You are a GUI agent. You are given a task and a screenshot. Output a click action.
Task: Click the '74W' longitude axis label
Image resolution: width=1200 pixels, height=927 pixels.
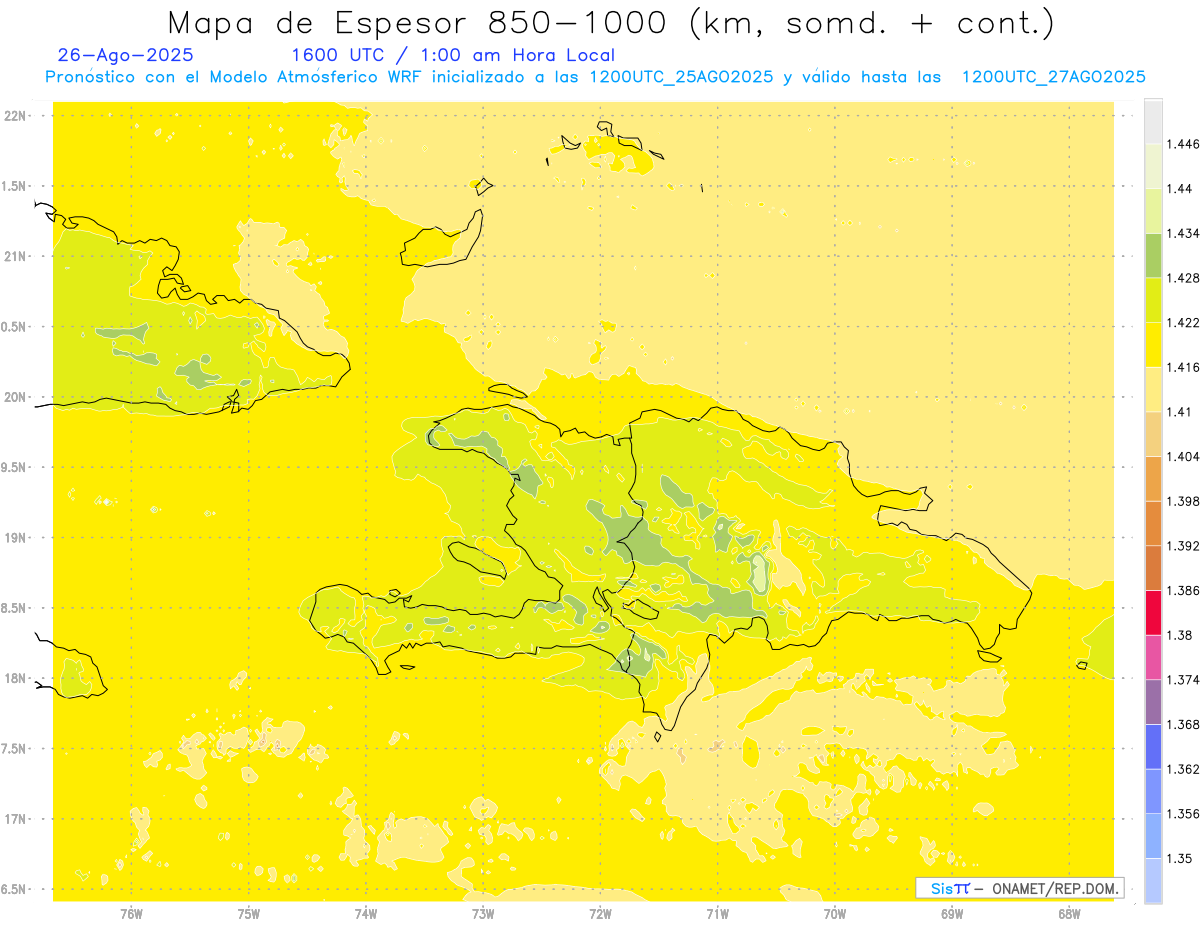(x=366, y=913)
